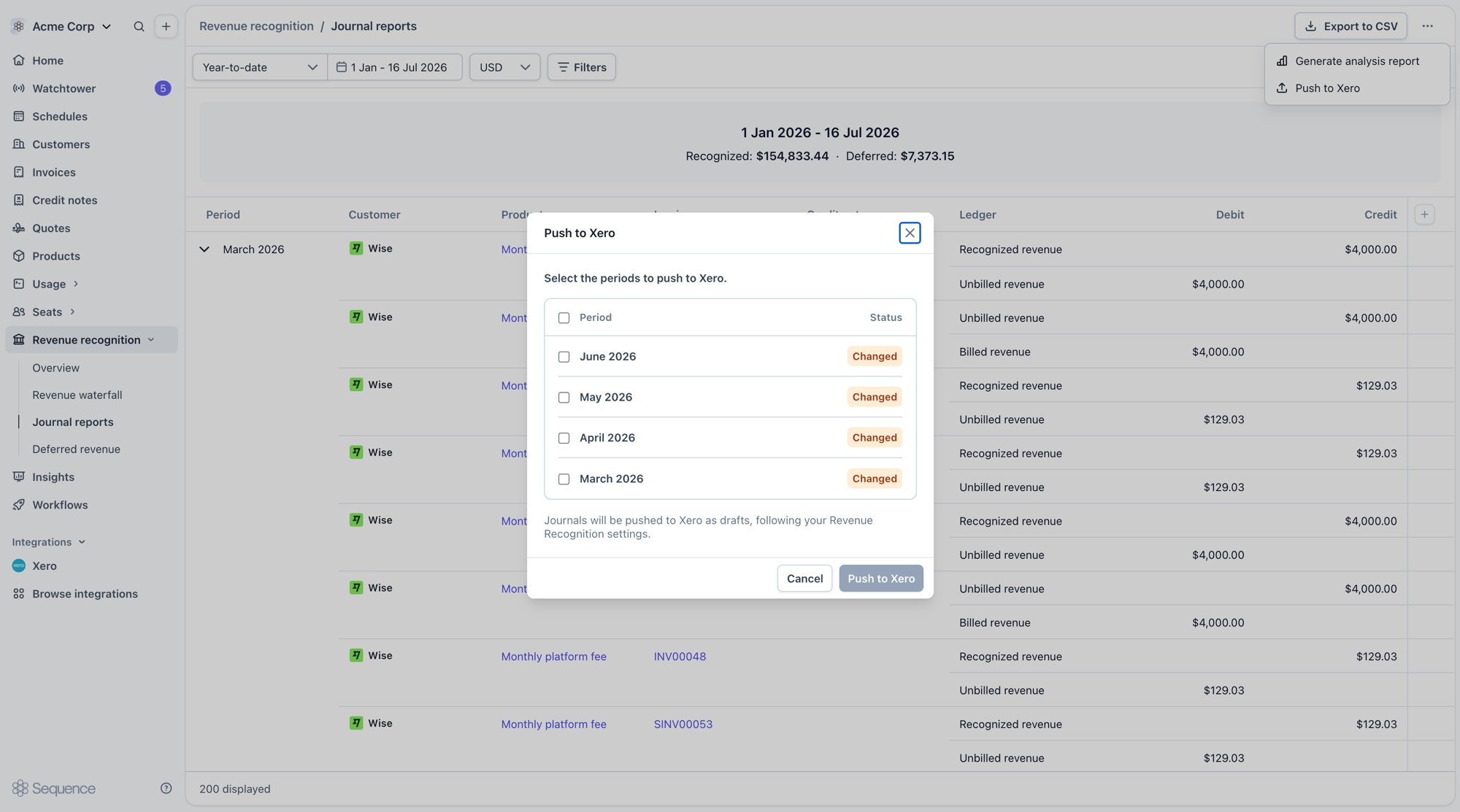The width and height of the screenshot is (1460, 812).
Task: Close the Push to Xero dialog
Action: (910, 233)
